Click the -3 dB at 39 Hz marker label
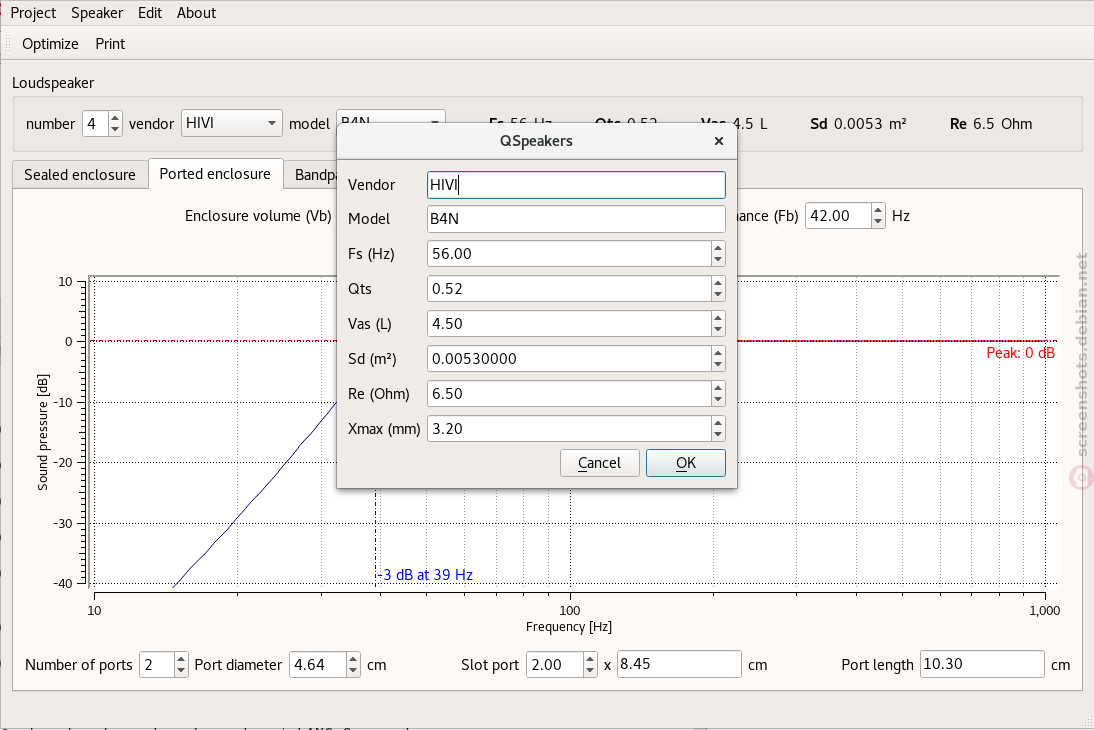Viewport: 1094px width, 730px height. tap(425, 575)
